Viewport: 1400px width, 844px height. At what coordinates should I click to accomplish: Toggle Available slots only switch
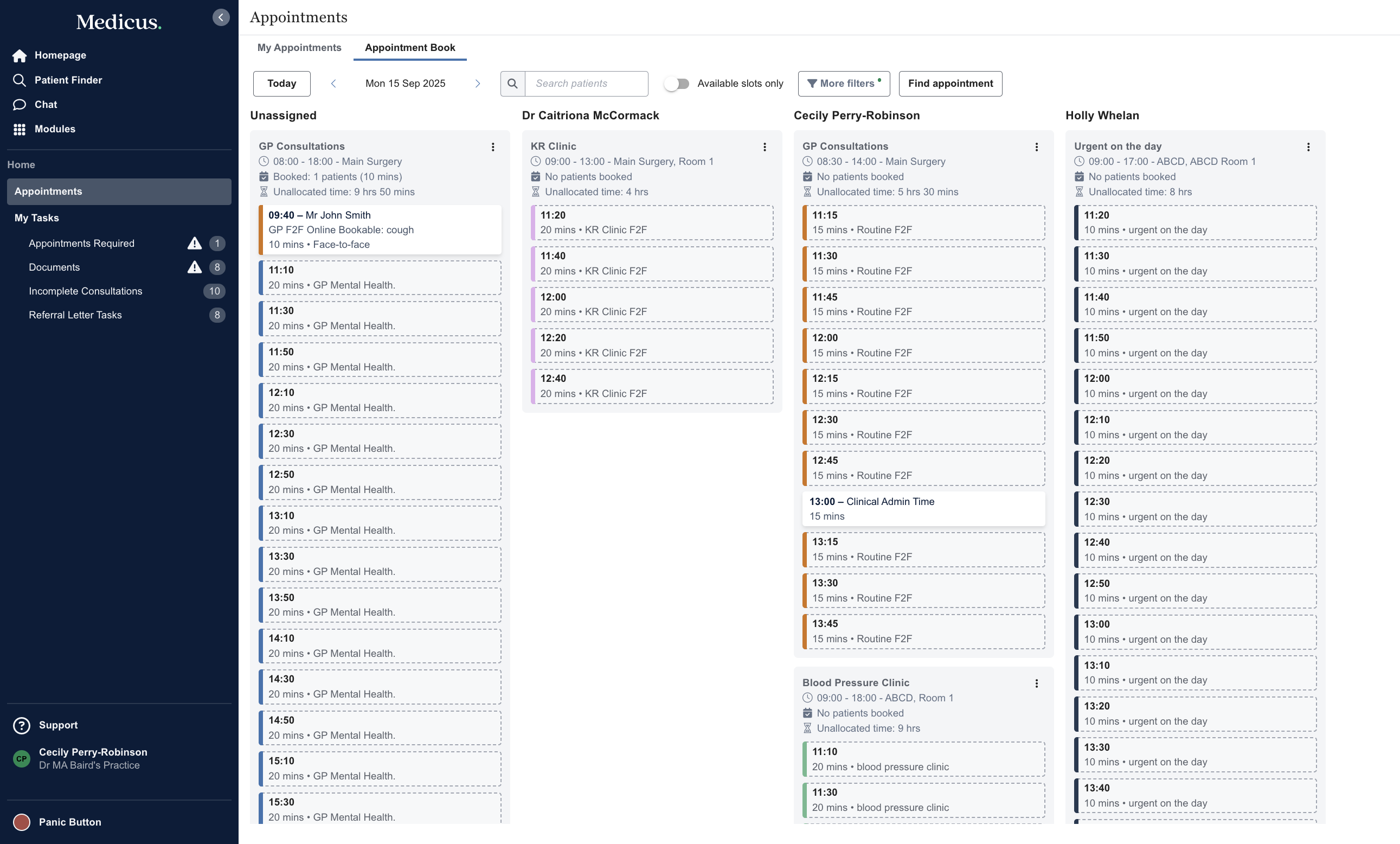677,84
